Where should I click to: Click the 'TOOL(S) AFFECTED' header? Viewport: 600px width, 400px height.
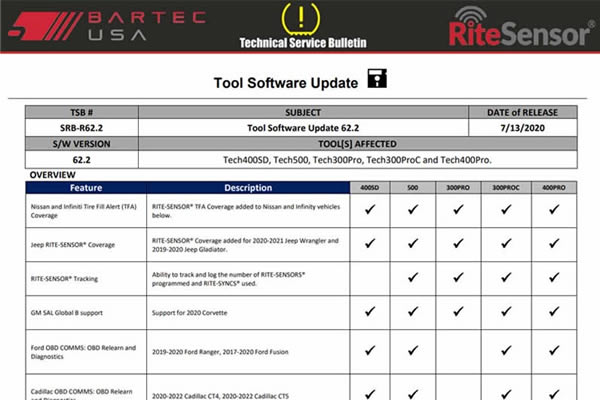click(x=357, y=144)
